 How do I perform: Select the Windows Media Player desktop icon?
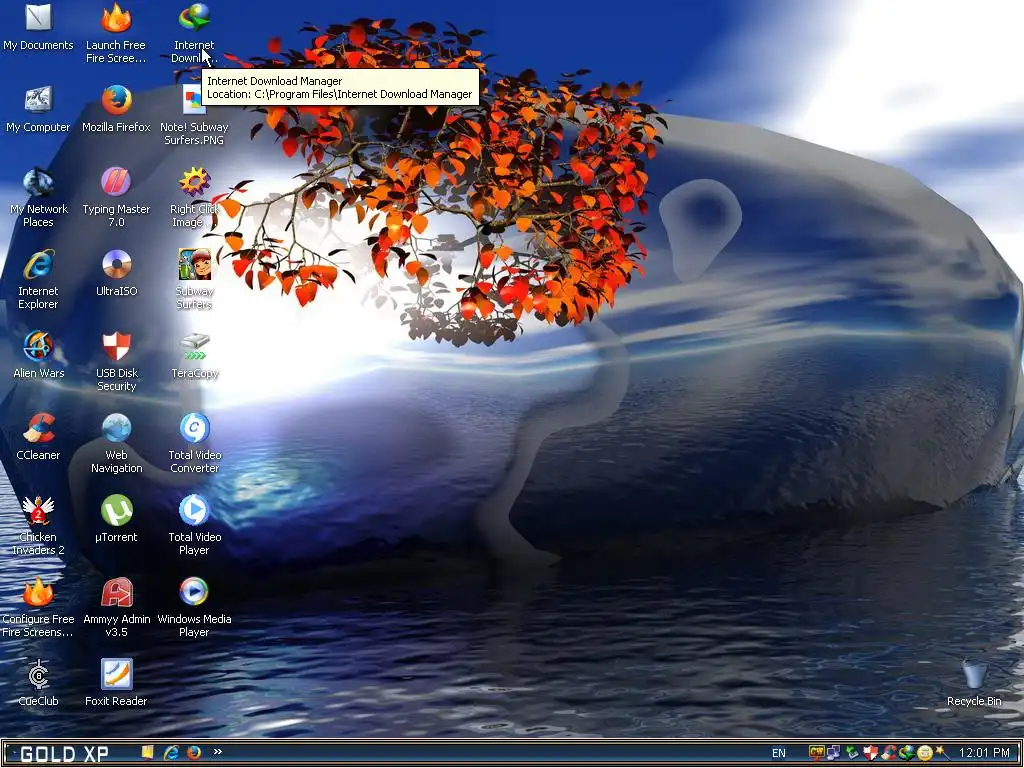194,607
